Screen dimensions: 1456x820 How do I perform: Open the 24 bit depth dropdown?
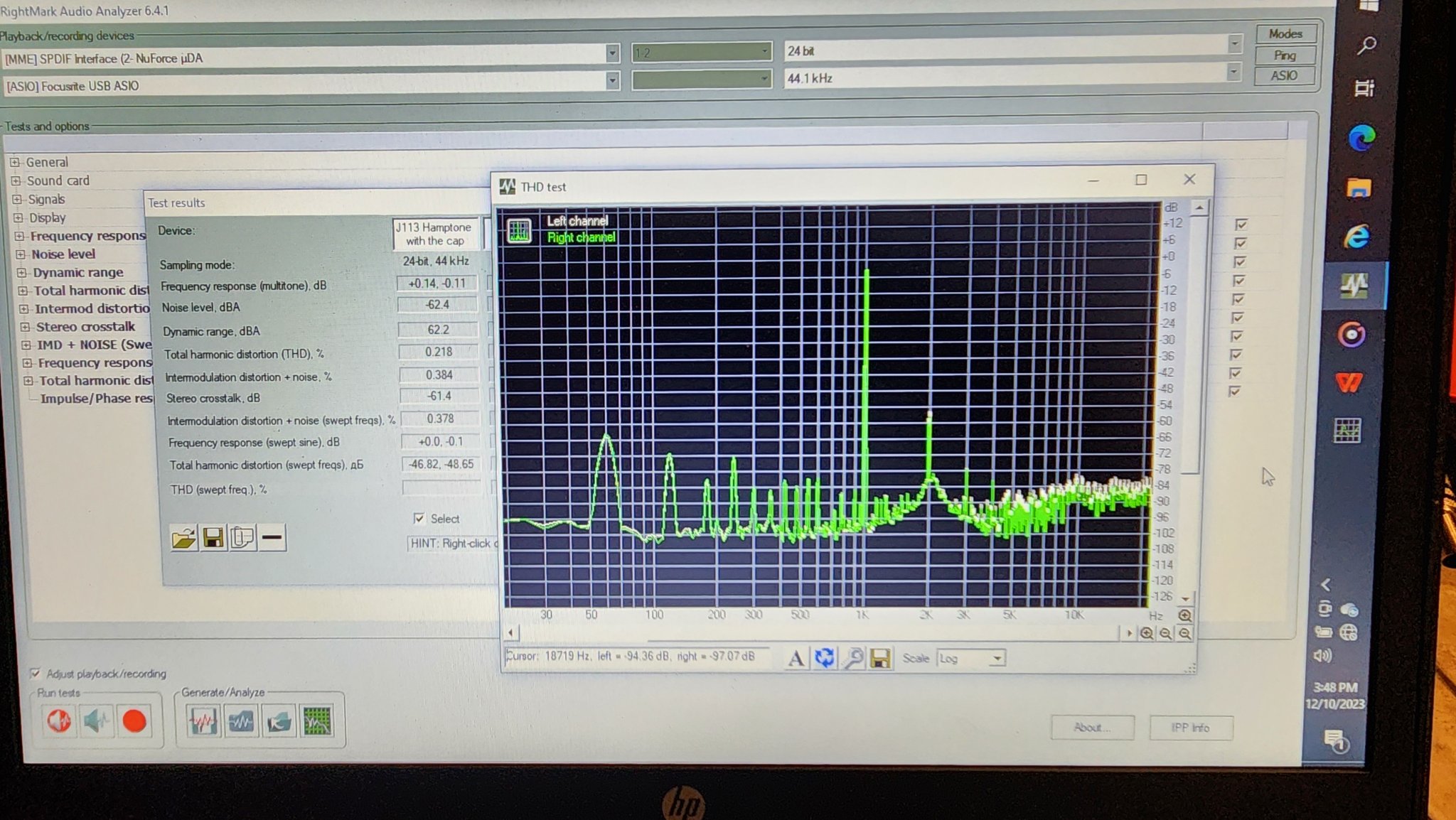pyautogui.click(x=1234, y=45)
